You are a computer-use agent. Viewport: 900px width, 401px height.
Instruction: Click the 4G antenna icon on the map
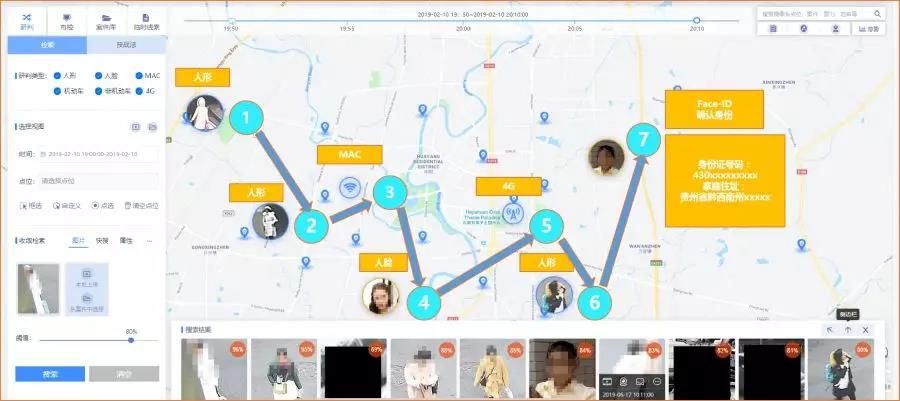coord(514,212)
